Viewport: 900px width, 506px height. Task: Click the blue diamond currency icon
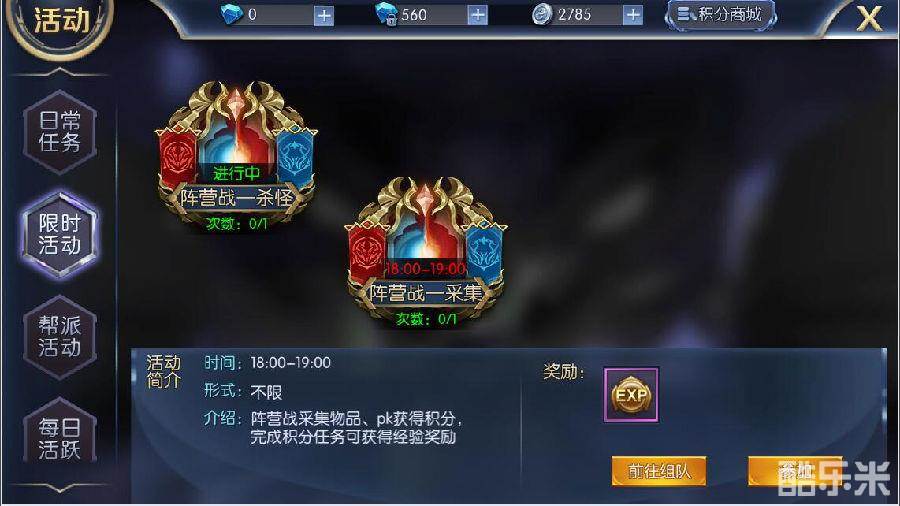click(231, 14)
